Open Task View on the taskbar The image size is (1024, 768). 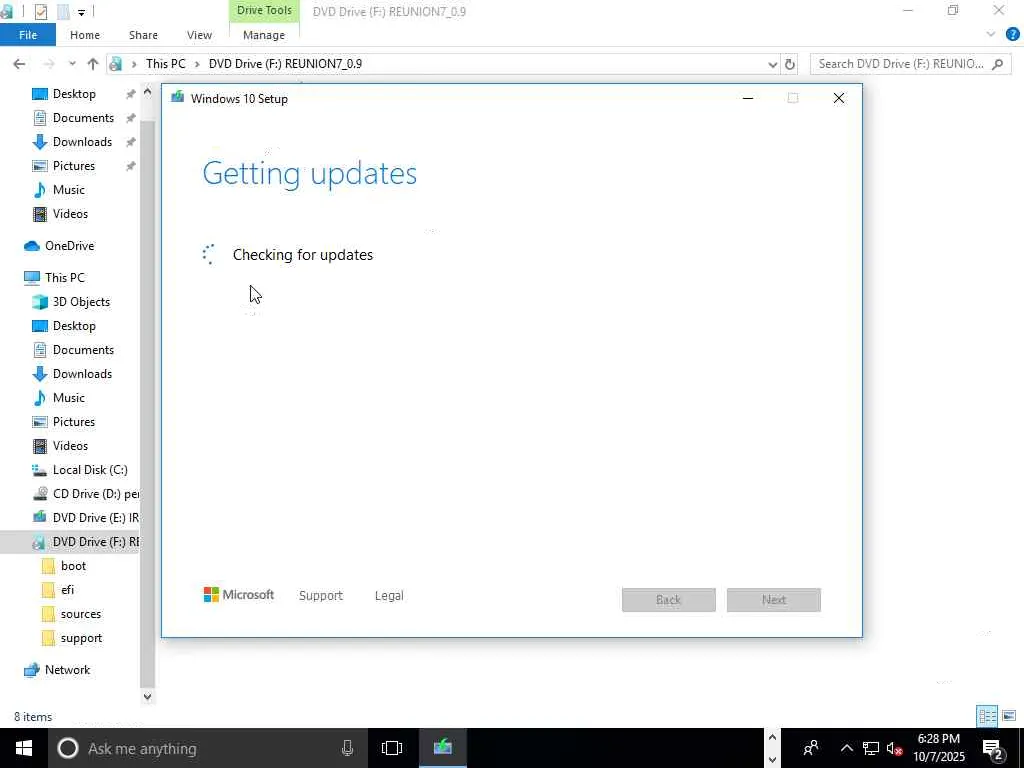tap(392, 748)
